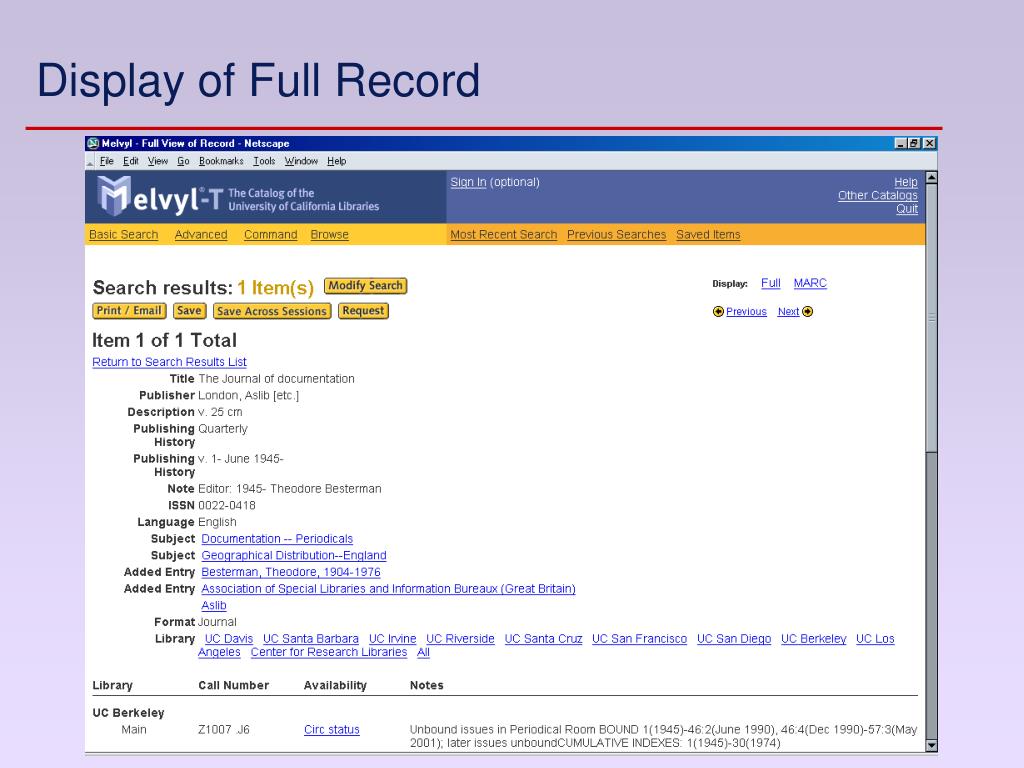The width and height of the screenshot is (1024, 768).
Task: Click the Modify Search button
Action: click(366, 285)
